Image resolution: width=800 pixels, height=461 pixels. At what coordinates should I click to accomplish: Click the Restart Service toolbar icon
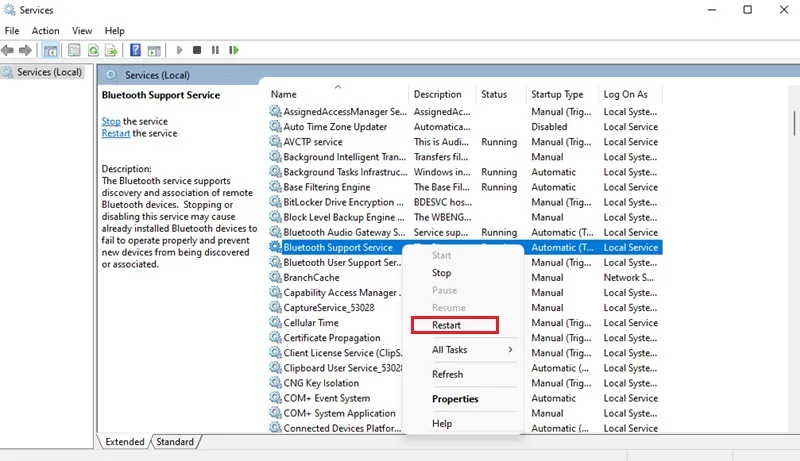(234, 50)
